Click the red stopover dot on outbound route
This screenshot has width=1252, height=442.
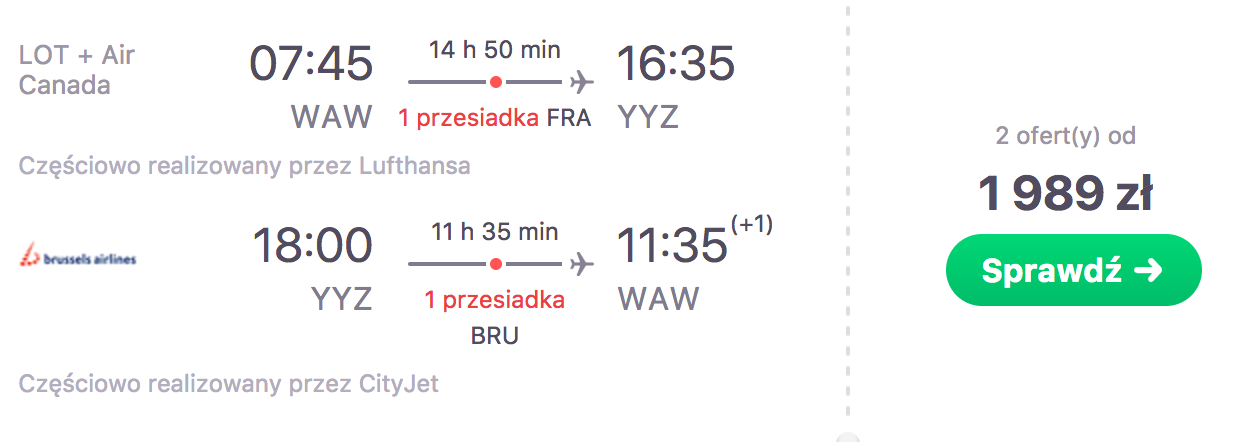tap(495, 81)
